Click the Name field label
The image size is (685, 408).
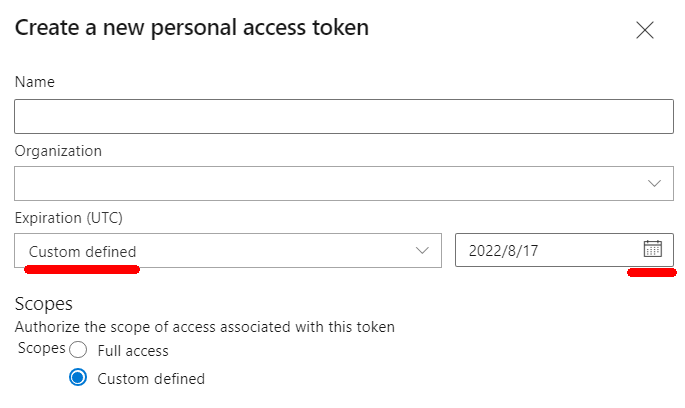tap(35, 82)
